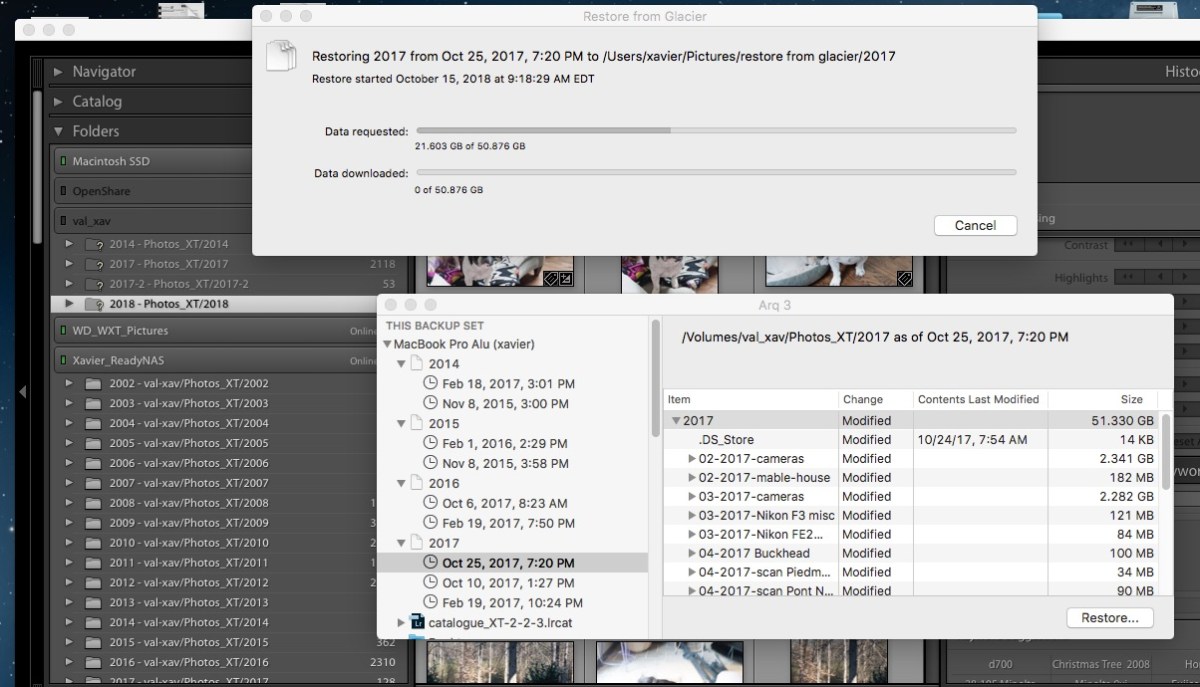The image size is (1200, 687).
Task: Click the catalogue_XT-2-2-3.lrcat file icon
Action: tap(418, 622)
